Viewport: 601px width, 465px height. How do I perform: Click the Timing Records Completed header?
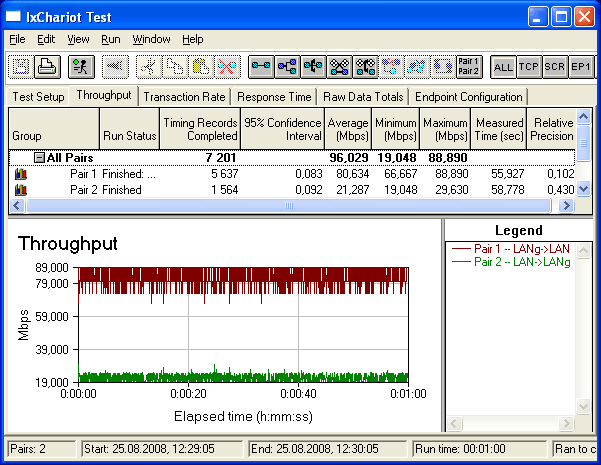pos(200,129)
